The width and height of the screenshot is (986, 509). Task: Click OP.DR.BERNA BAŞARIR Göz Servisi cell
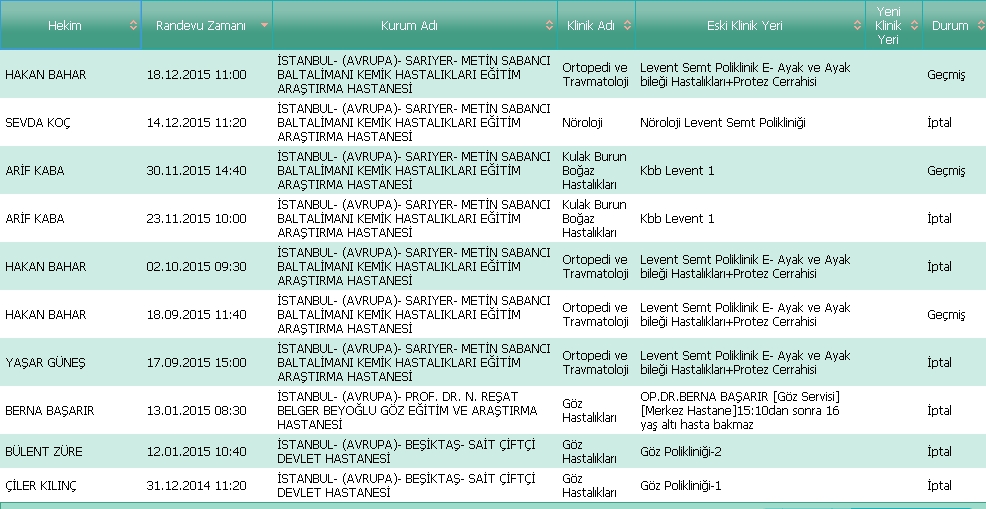click(740, 411)
